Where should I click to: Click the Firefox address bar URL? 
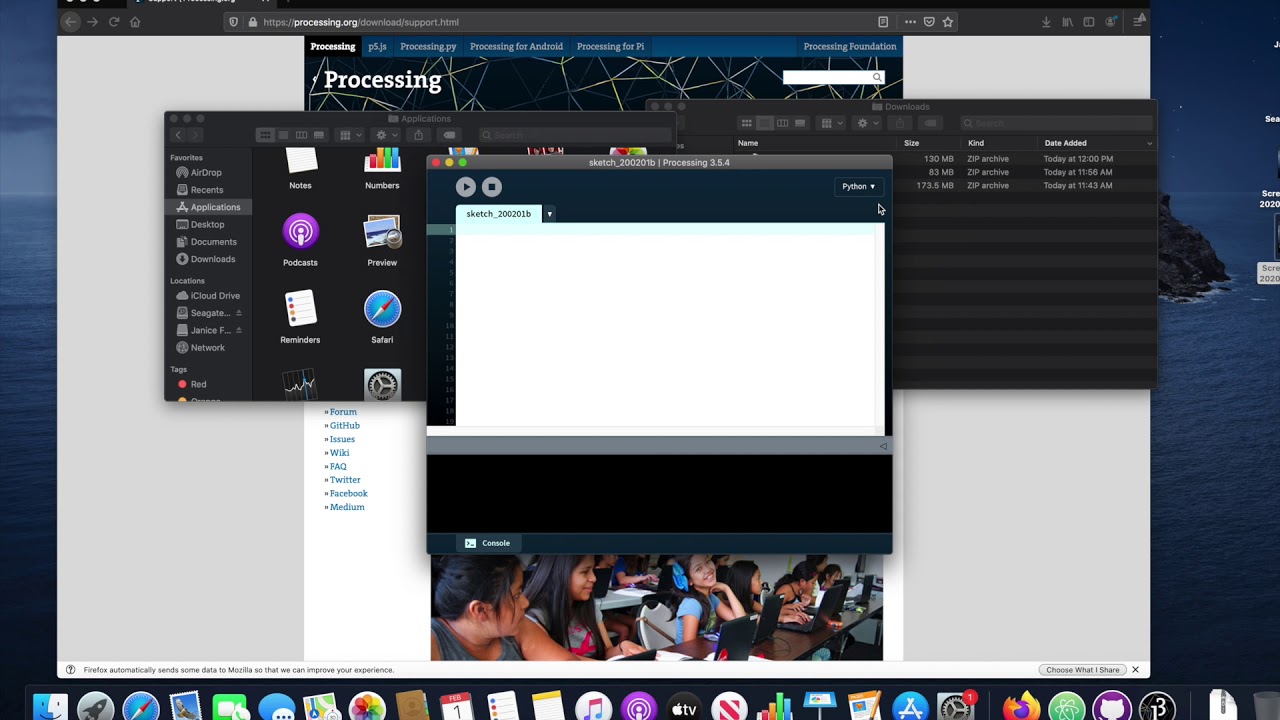point(361,22)
